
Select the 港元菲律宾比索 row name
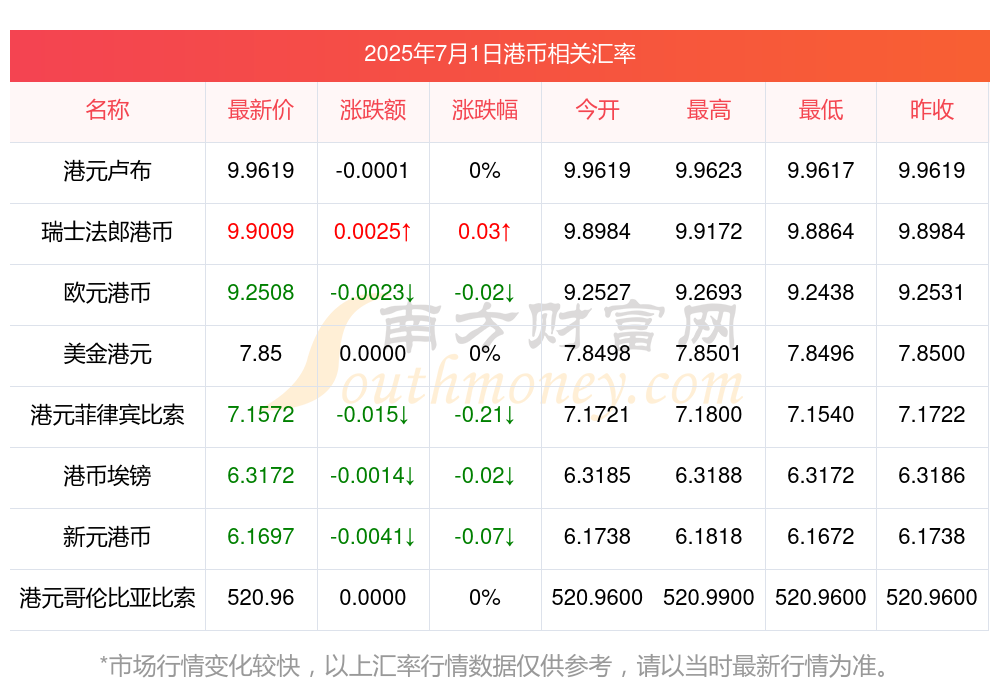point(107,415)
